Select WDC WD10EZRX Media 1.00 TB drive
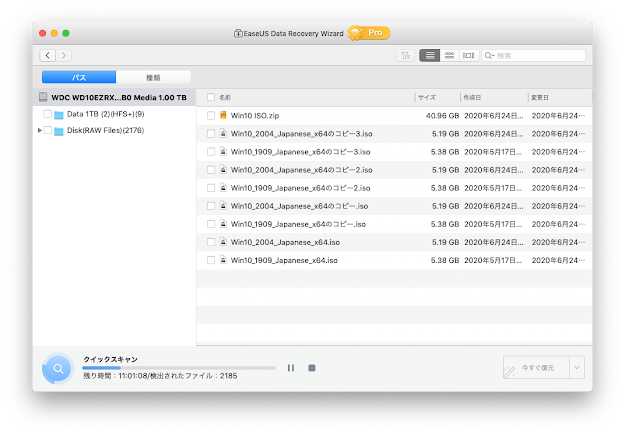625x435 pixels. tap(114, 97)
